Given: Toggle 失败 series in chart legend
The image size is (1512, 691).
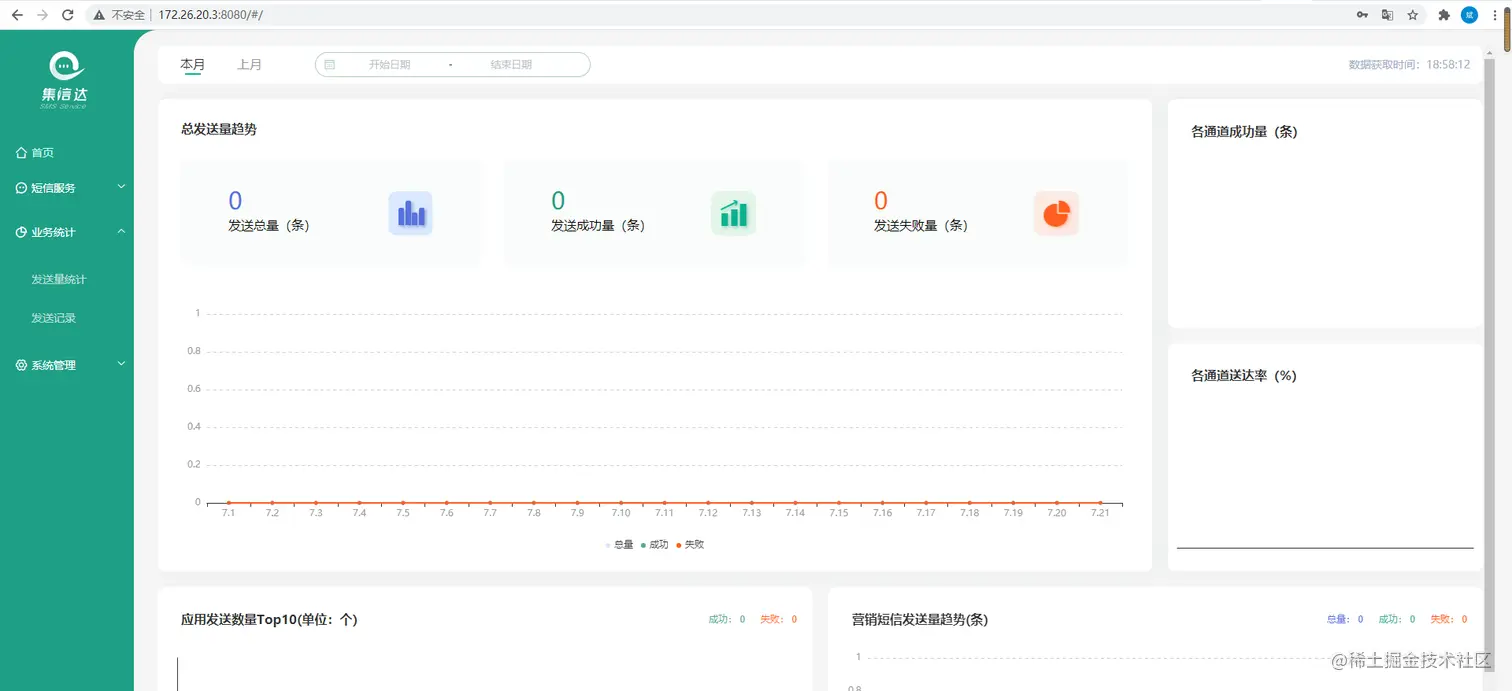Looking at the screenshot, I should pos(690,545).
